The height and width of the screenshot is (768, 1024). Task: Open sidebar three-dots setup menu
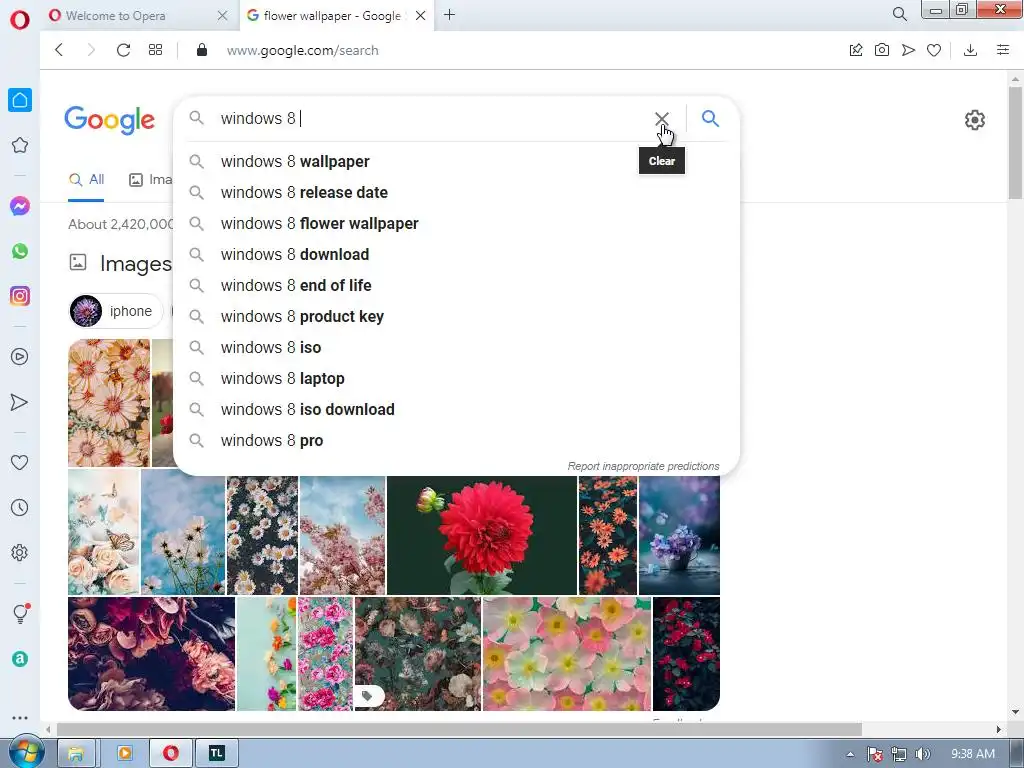(x=20, y=718)
